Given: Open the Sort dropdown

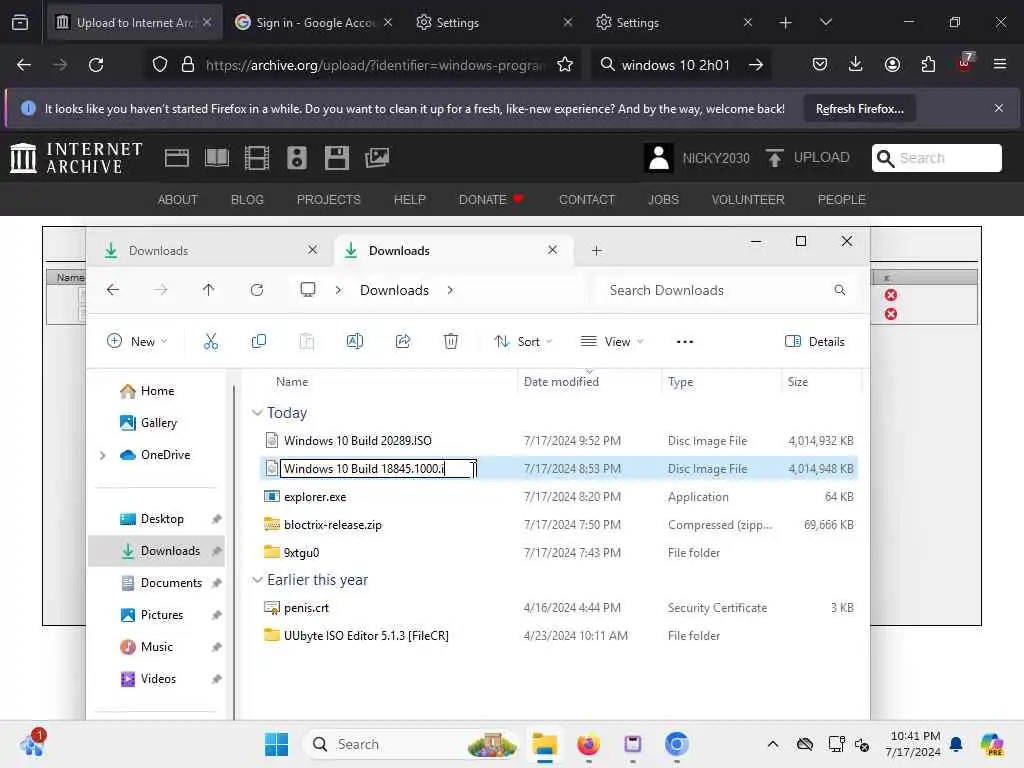Looking at the screenshot, I should pyautogui.click(x=524, y=342).
